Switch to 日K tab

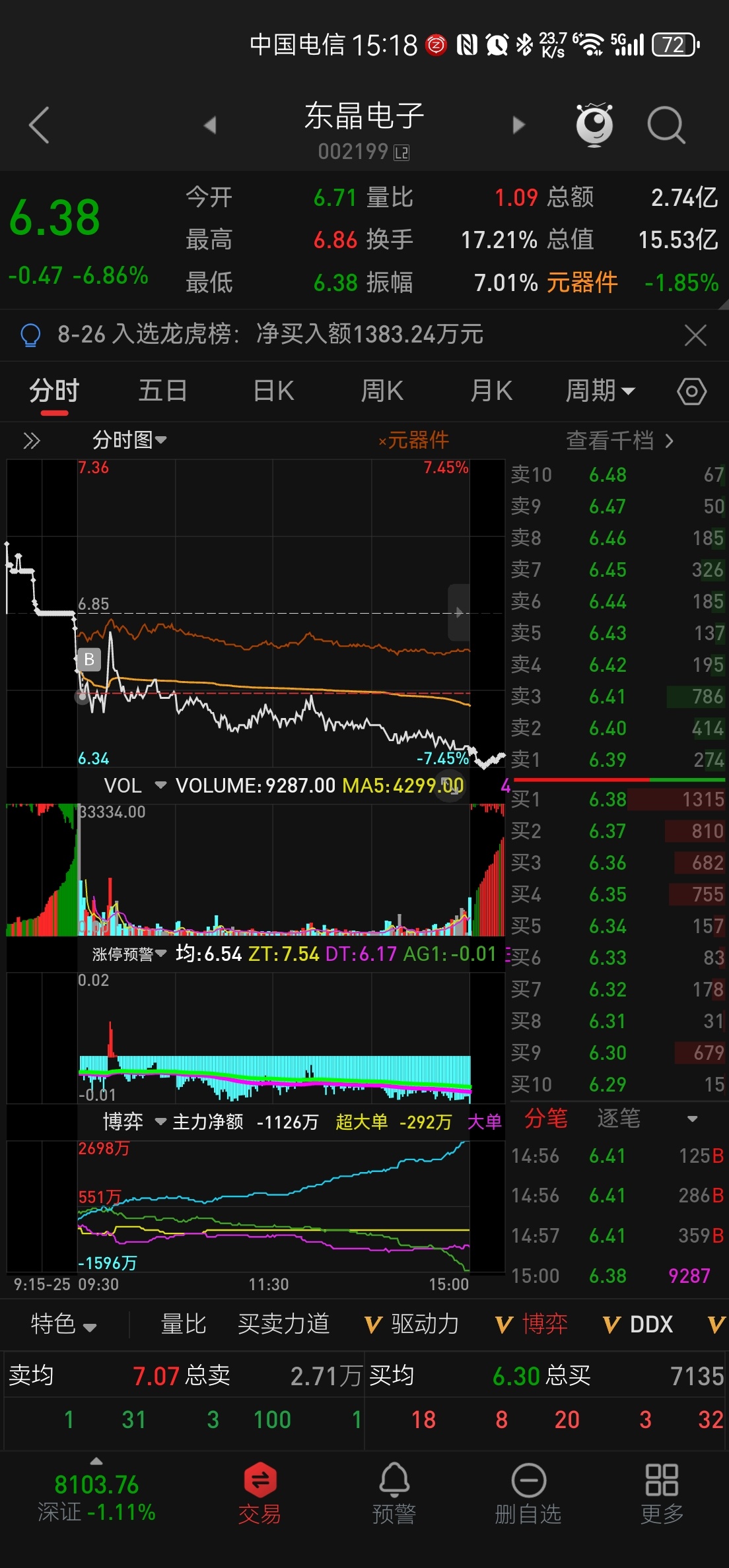tap(273, 391)
